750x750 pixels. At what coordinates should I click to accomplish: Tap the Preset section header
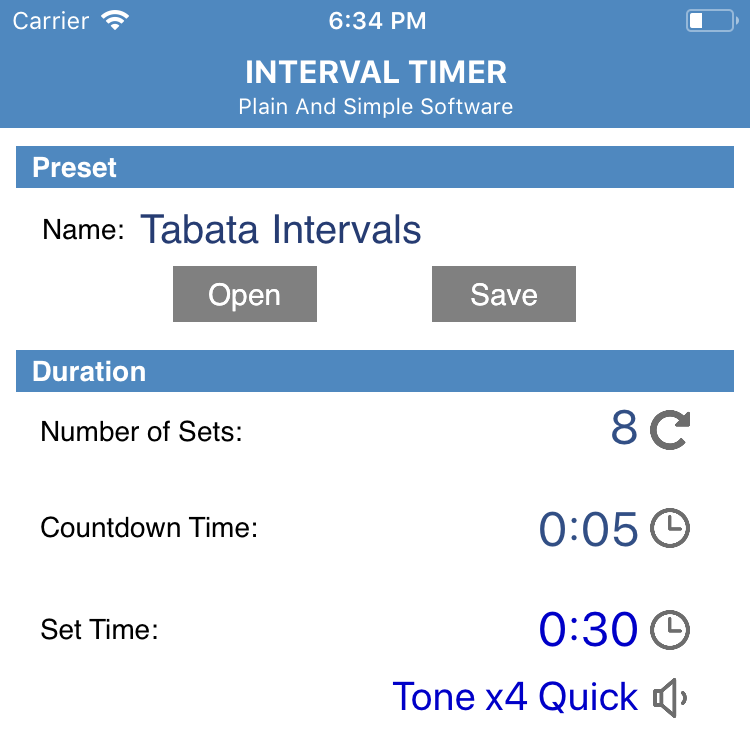pyautogui.click(x=375, y=167)
